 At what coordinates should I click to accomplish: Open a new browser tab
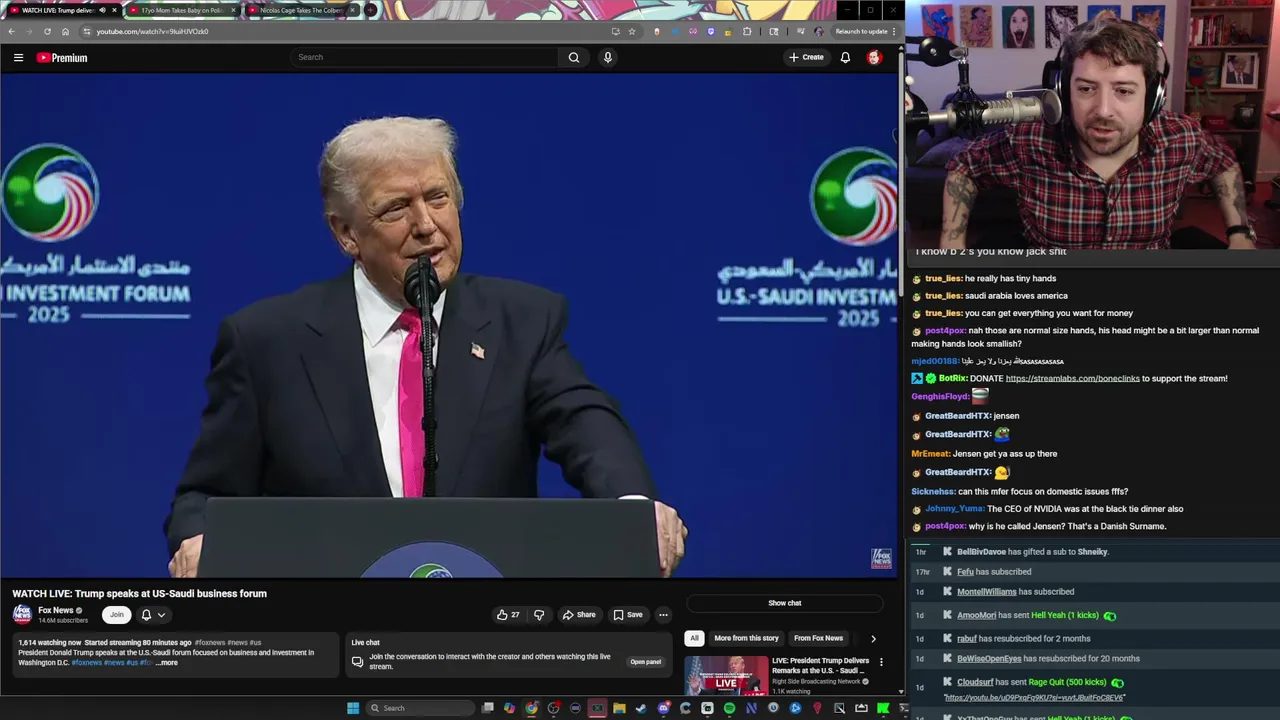tap(371, 10)
